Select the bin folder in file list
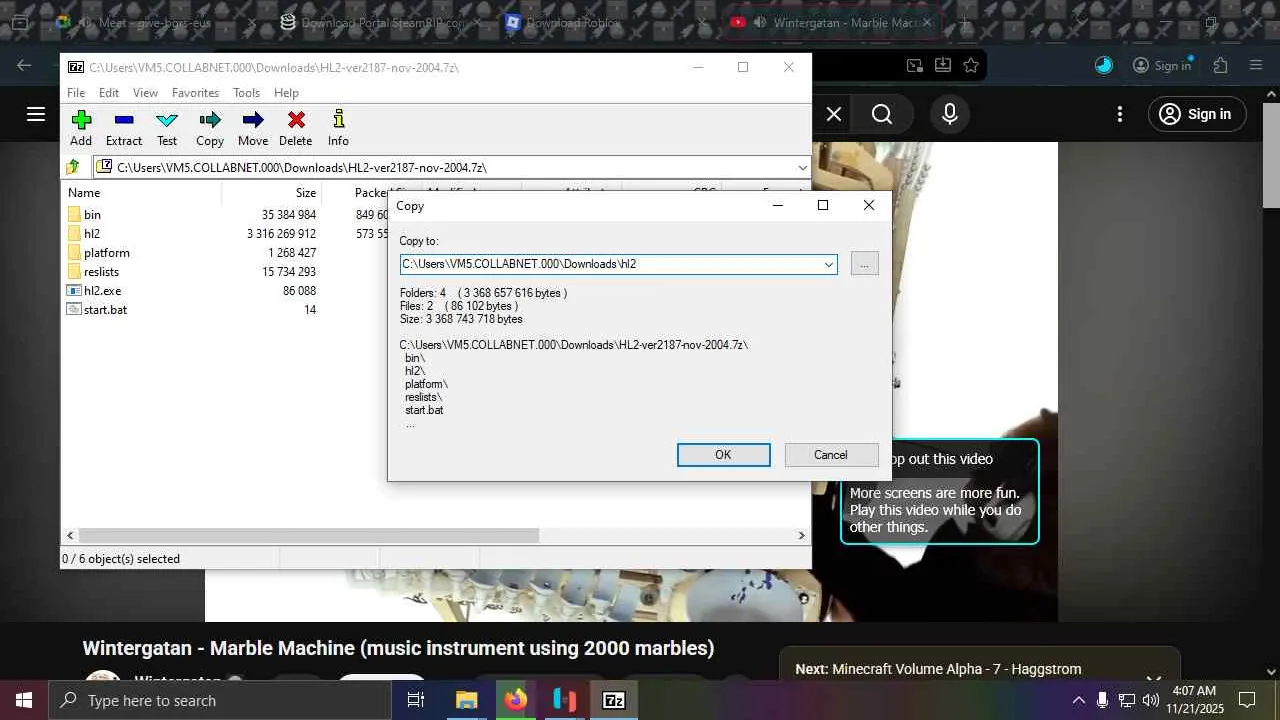Screen dimensions: 1280x720 [x=92, y=215]
